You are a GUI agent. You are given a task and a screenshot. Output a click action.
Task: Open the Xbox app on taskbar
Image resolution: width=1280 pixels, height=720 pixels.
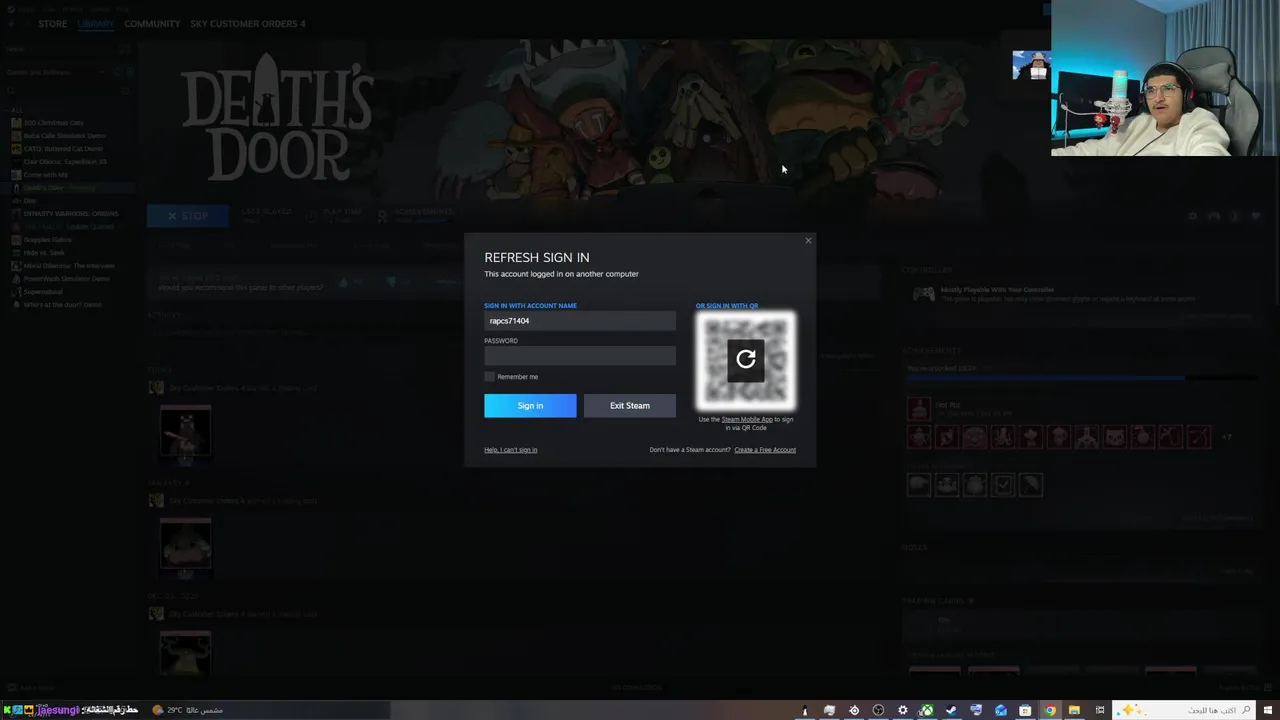[927, 710]
